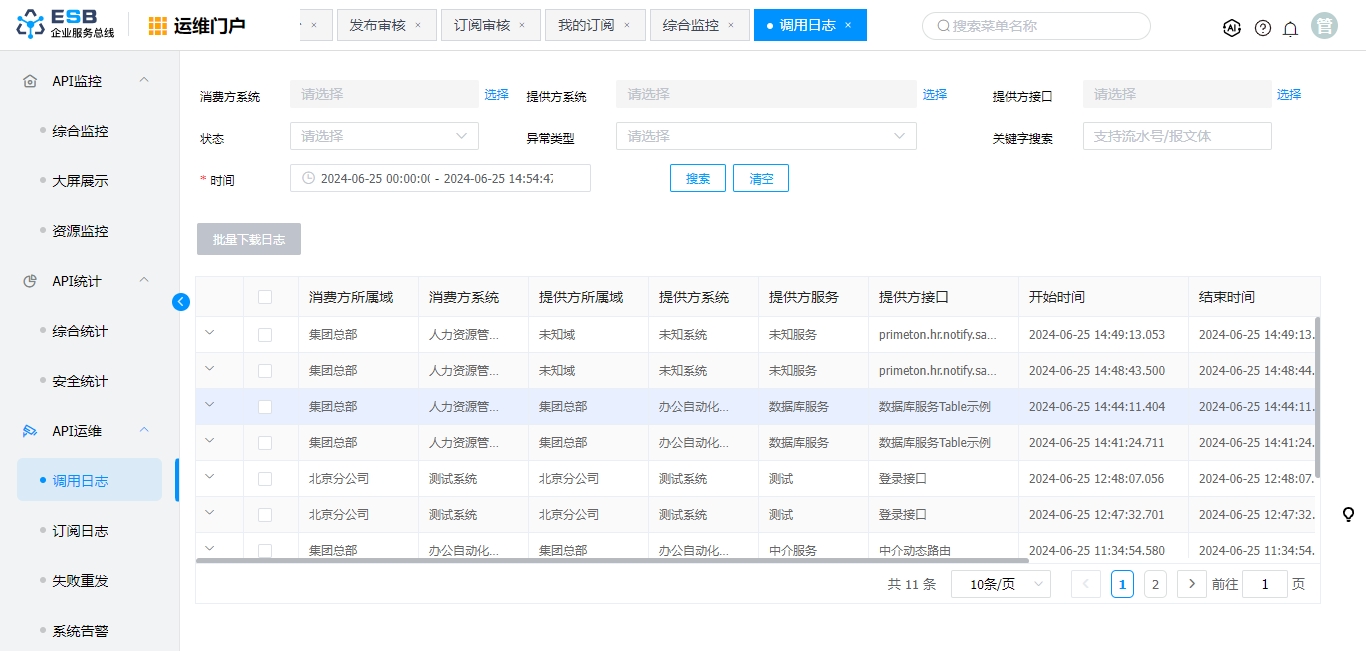This screenshot has width=1366, height=651.
Task: Open the notification bell icon
Action: [1290, 28]
